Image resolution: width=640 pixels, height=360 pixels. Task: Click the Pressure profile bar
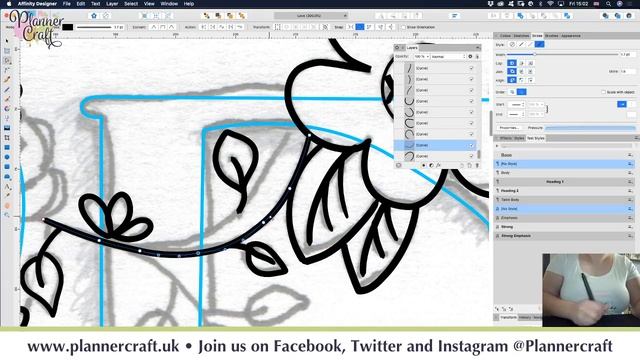click(x=590, y=128)
